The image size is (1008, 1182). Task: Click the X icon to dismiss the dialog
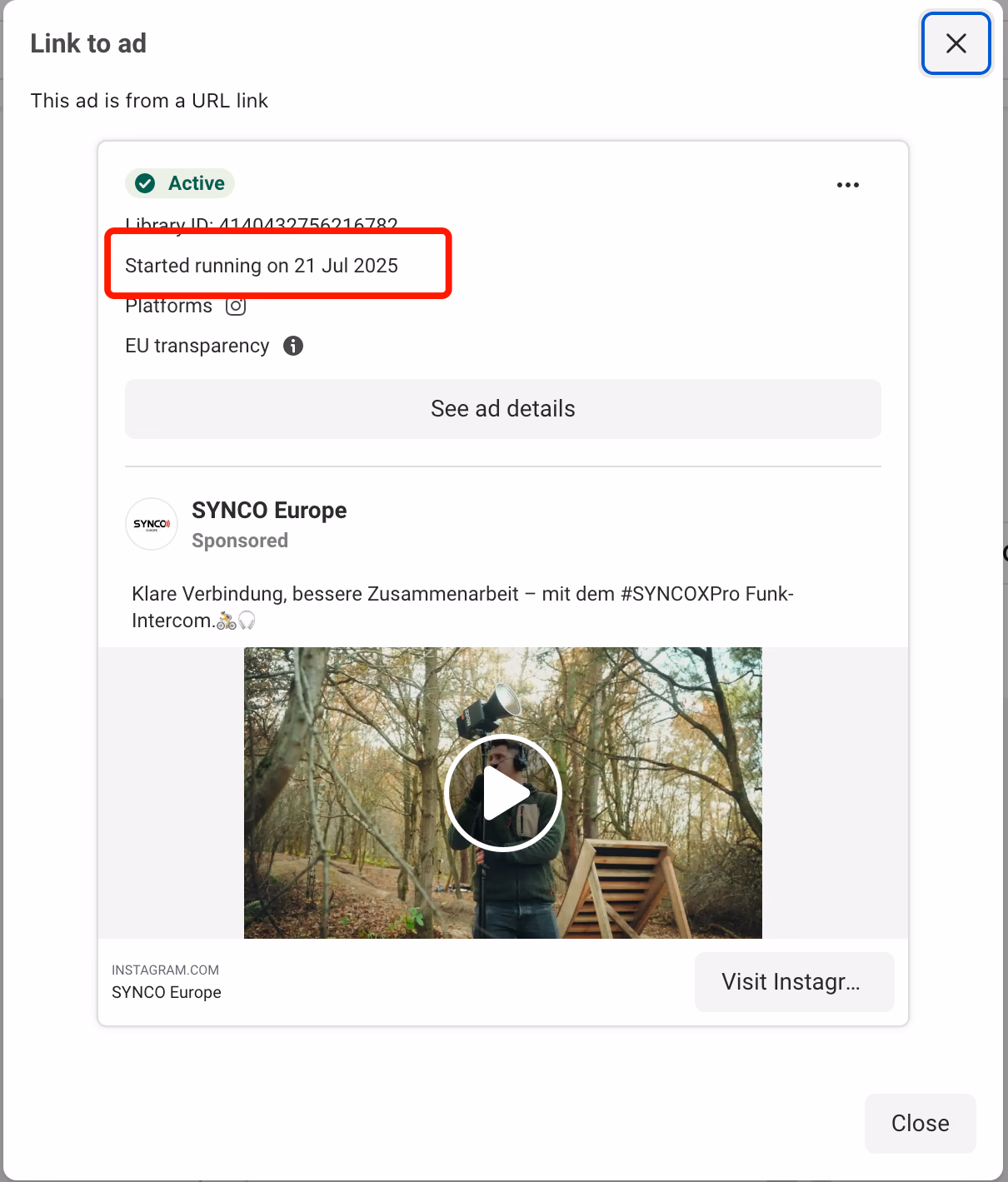click(x=955, y=43)
